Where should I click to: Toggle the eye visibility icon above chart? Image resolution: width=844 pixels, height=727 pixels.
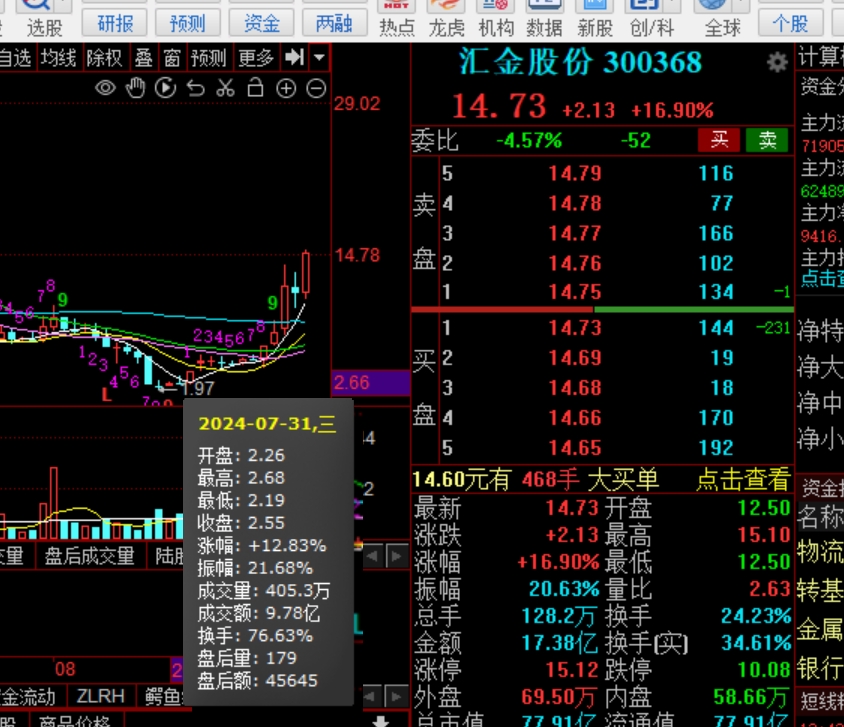106,88
